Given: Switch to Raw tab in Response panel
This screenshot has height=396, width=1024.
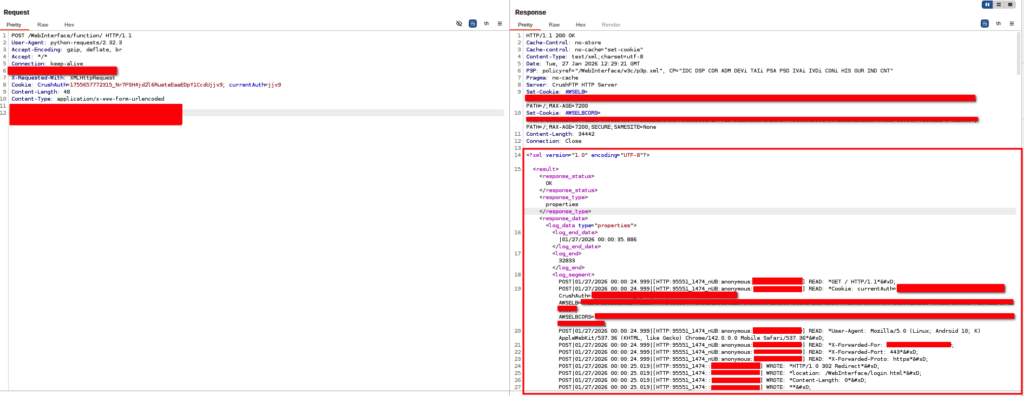Looking at the screenshot, I should pos(554,24).
